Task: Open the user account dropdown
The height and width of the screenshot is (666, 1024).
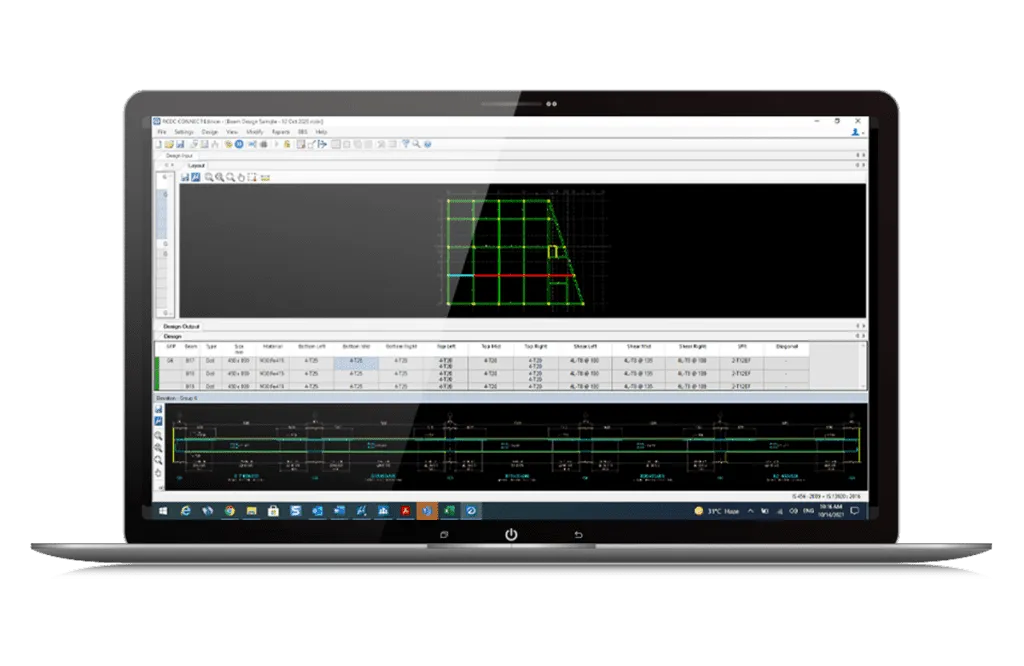Action: click(x=856, y=132)
